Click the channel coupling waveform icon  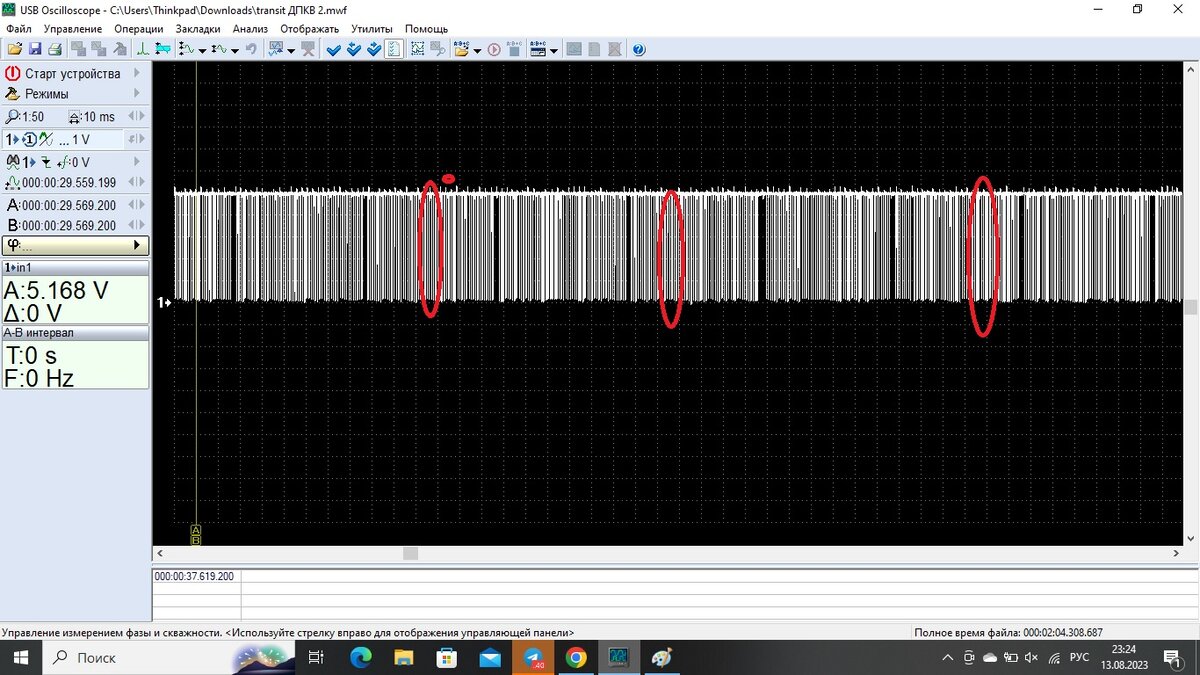tap(46, 139)
